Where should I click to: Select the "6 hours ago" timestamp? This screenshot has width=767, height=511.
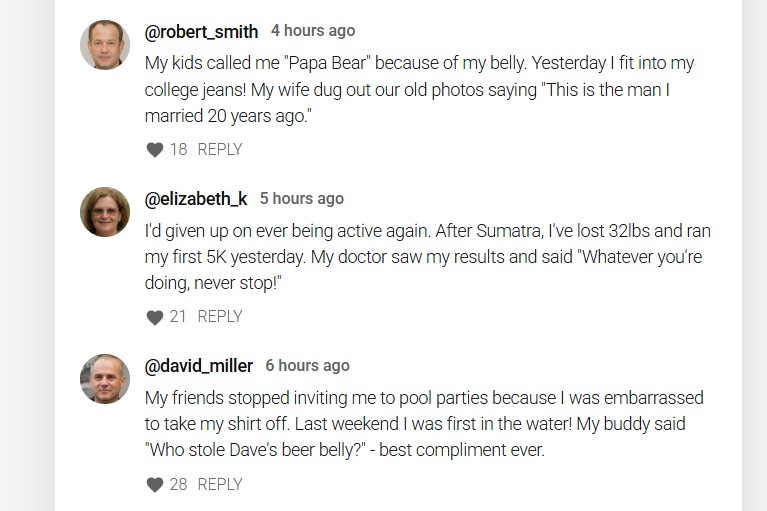coord(307,366)
